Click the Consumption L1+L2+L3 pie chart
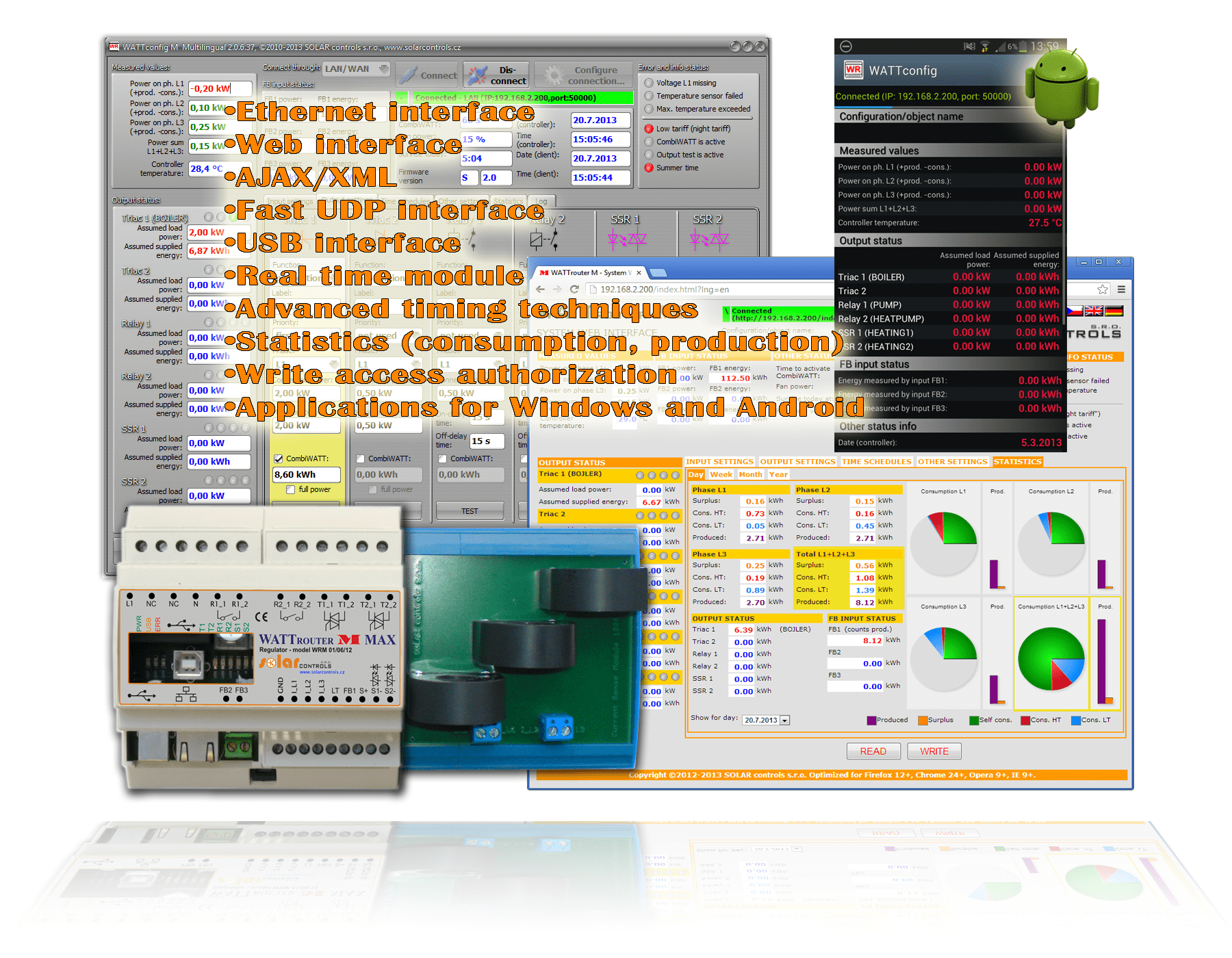This screenshot has height=958, width=1232. pyautogui.click(x=1051, y=659)
